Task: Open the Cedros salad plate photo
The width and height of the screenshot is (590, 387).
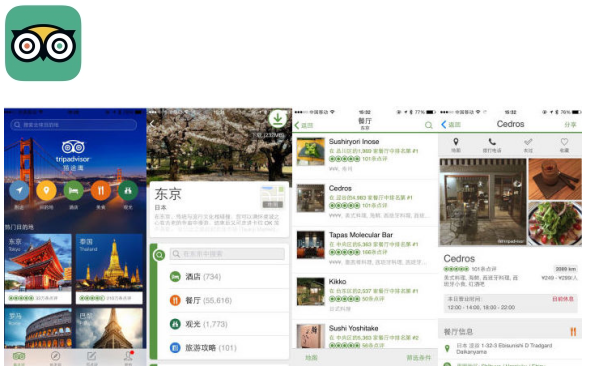Action: tap(555, 224)
